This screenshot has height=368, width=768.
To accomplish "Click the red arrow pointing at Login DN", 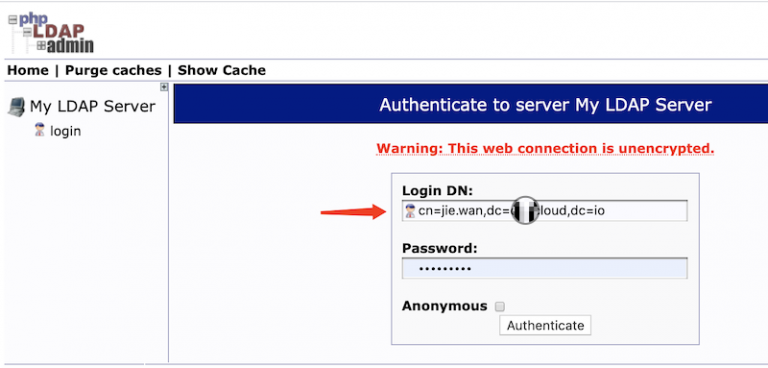I will click(x=353, y=212).
